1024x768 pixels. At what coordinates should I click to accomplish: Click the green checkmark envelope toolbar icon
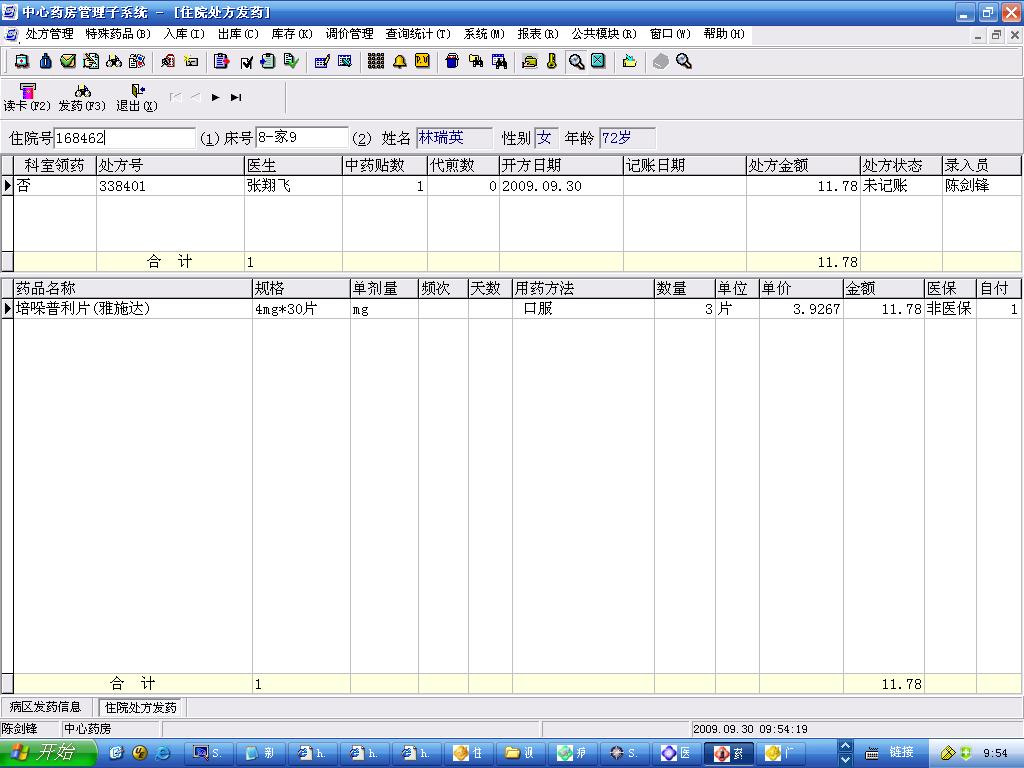click(68, 62)
